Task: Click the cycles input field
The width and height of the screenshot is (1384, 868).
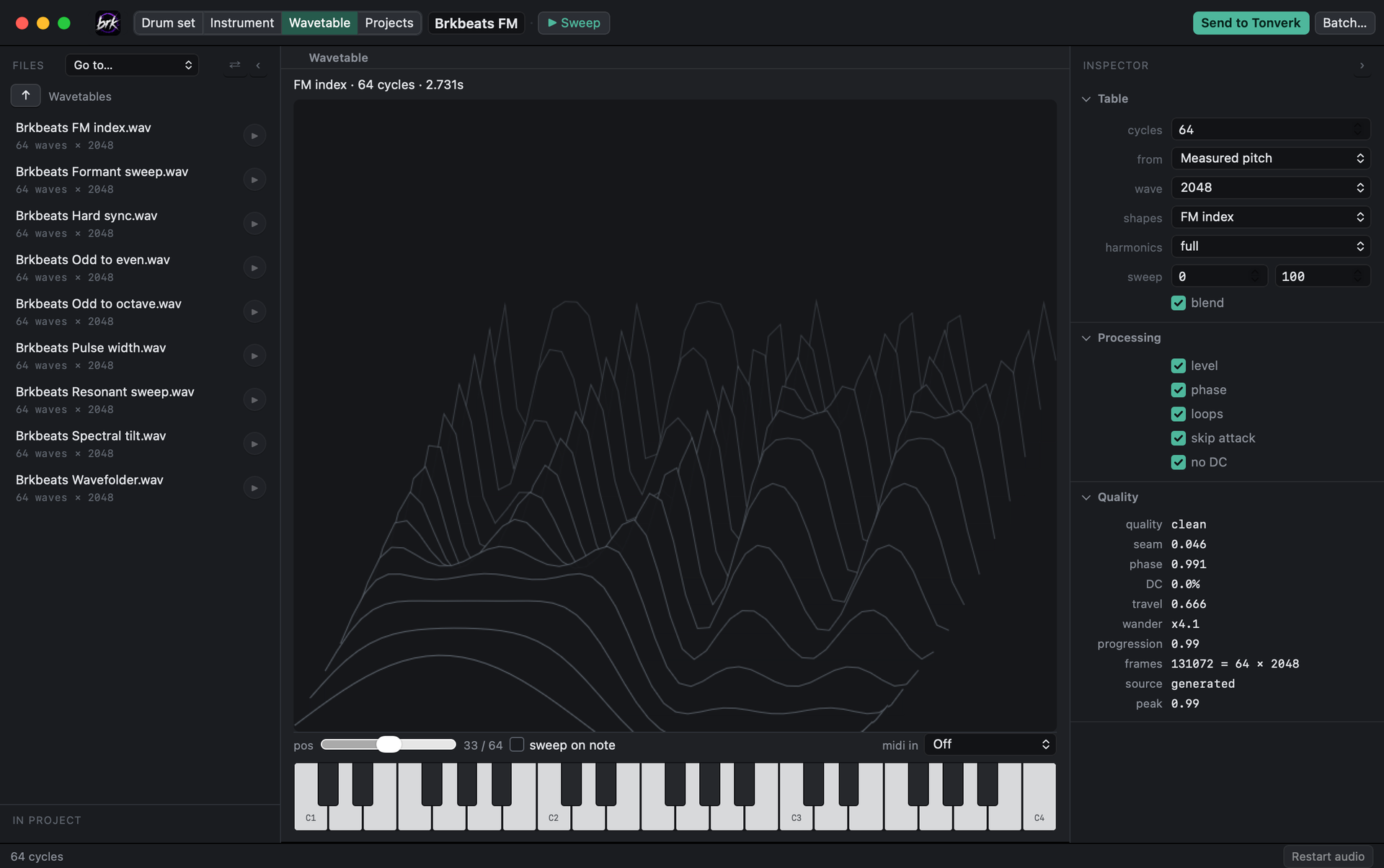Action: point(1271,130)
